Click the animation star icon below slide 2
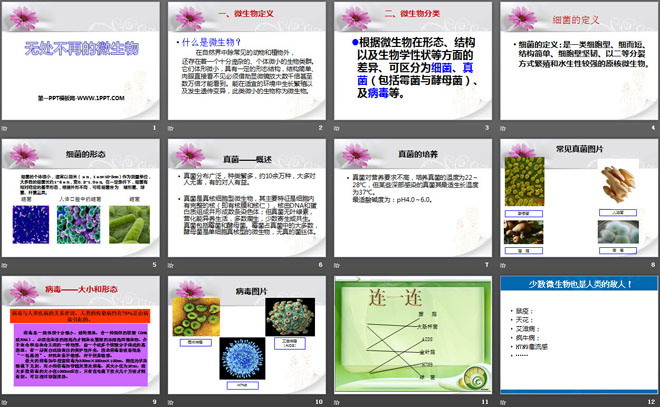The width and height of the screenshot is (660, 407). pos(170,128)
